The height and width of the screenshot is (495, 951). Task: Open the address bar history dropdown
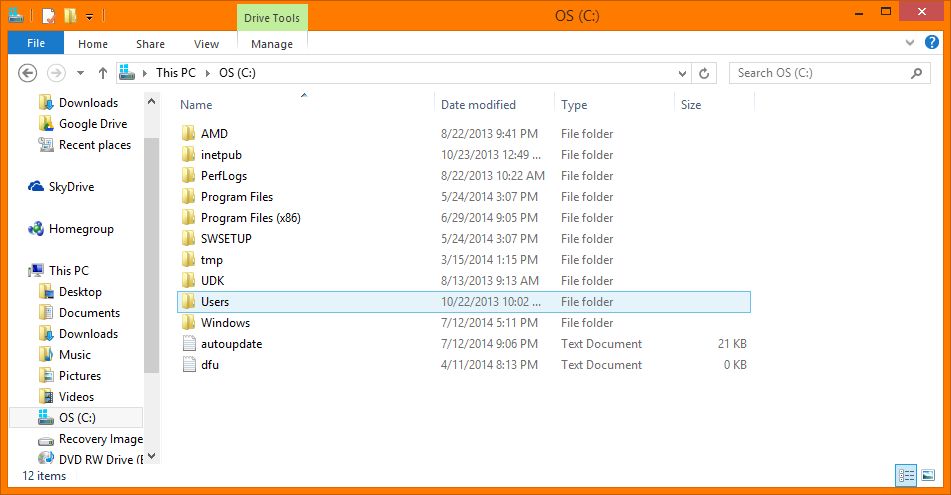[682, 73]
